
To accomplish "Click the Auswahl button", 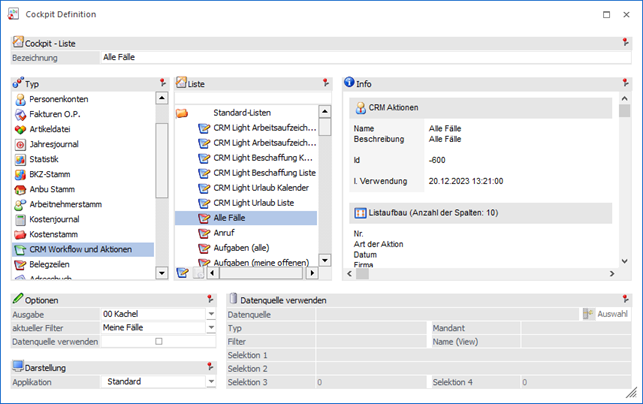I will [x=606, y=314].
